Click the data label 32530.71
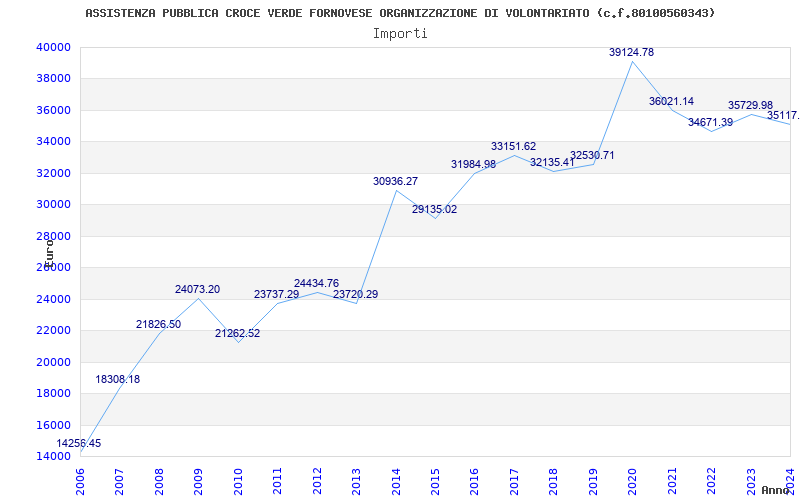The image size is (800, 500). coord(592,156)
